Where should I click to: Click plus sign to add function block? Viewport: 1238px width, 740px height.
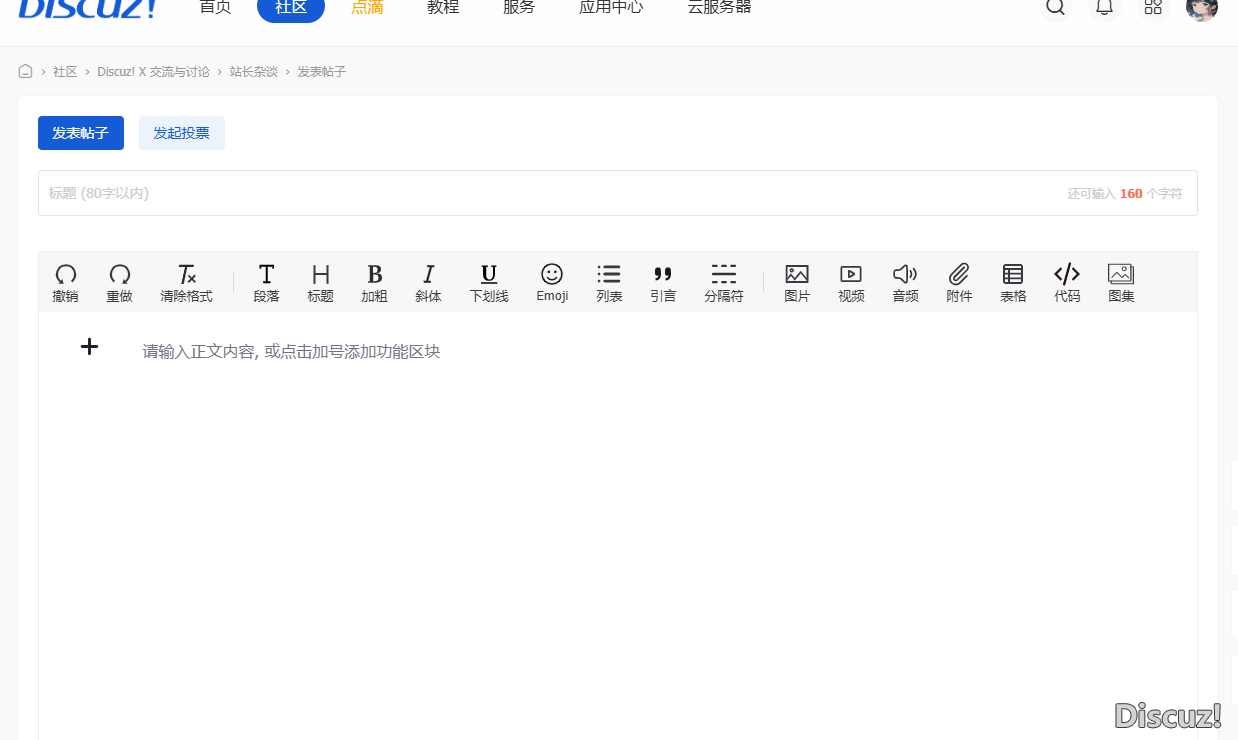(89, 347)
